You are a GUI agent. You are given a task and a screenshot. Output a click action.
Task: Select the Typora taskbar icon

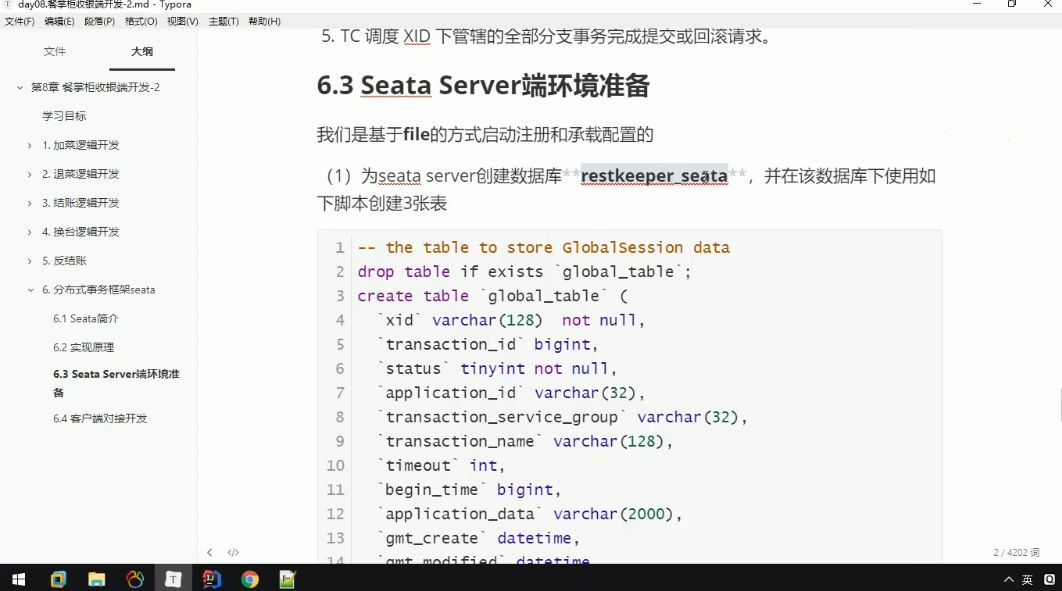tap(173, 579)
